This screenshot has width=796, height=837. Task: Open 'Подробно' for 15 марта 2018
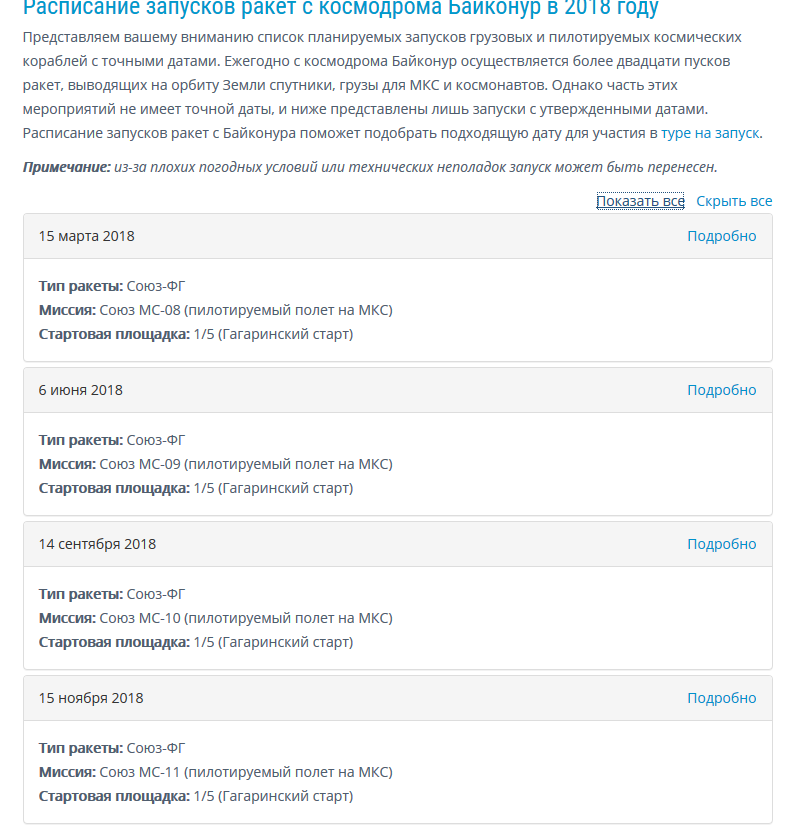[x=721, y=236]
